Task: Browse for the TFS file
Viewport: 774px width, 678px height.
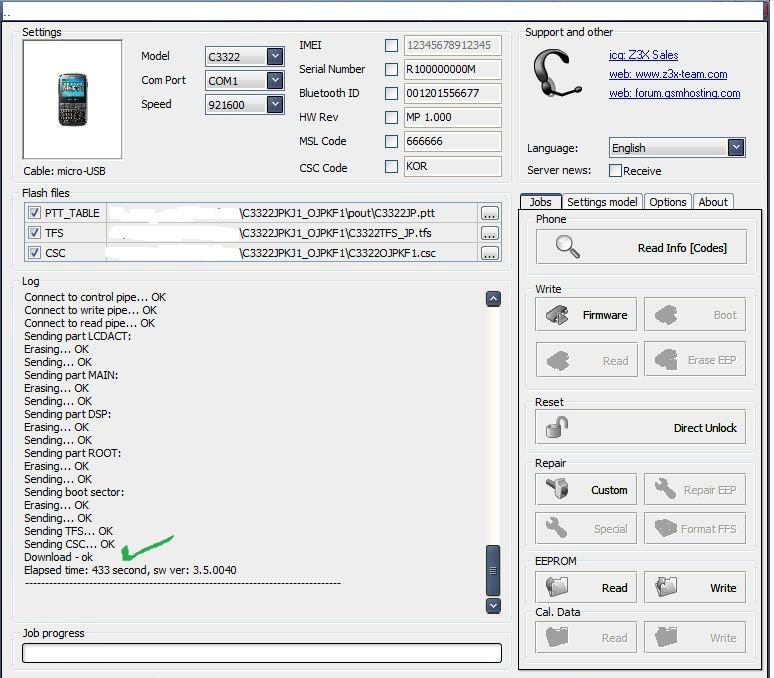Action: 490,233
